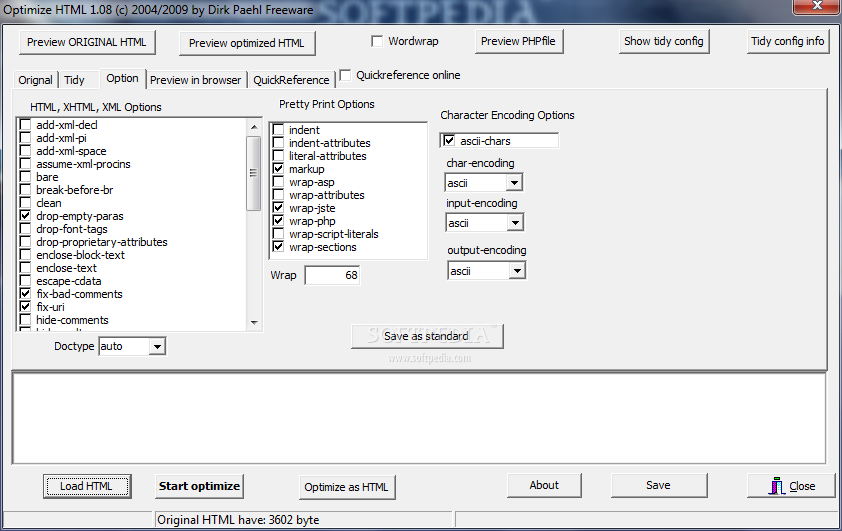This screenshot has width=842, height=531.
Task: Open Preview ORIGINAL HTML
Action: coord(87,42)
